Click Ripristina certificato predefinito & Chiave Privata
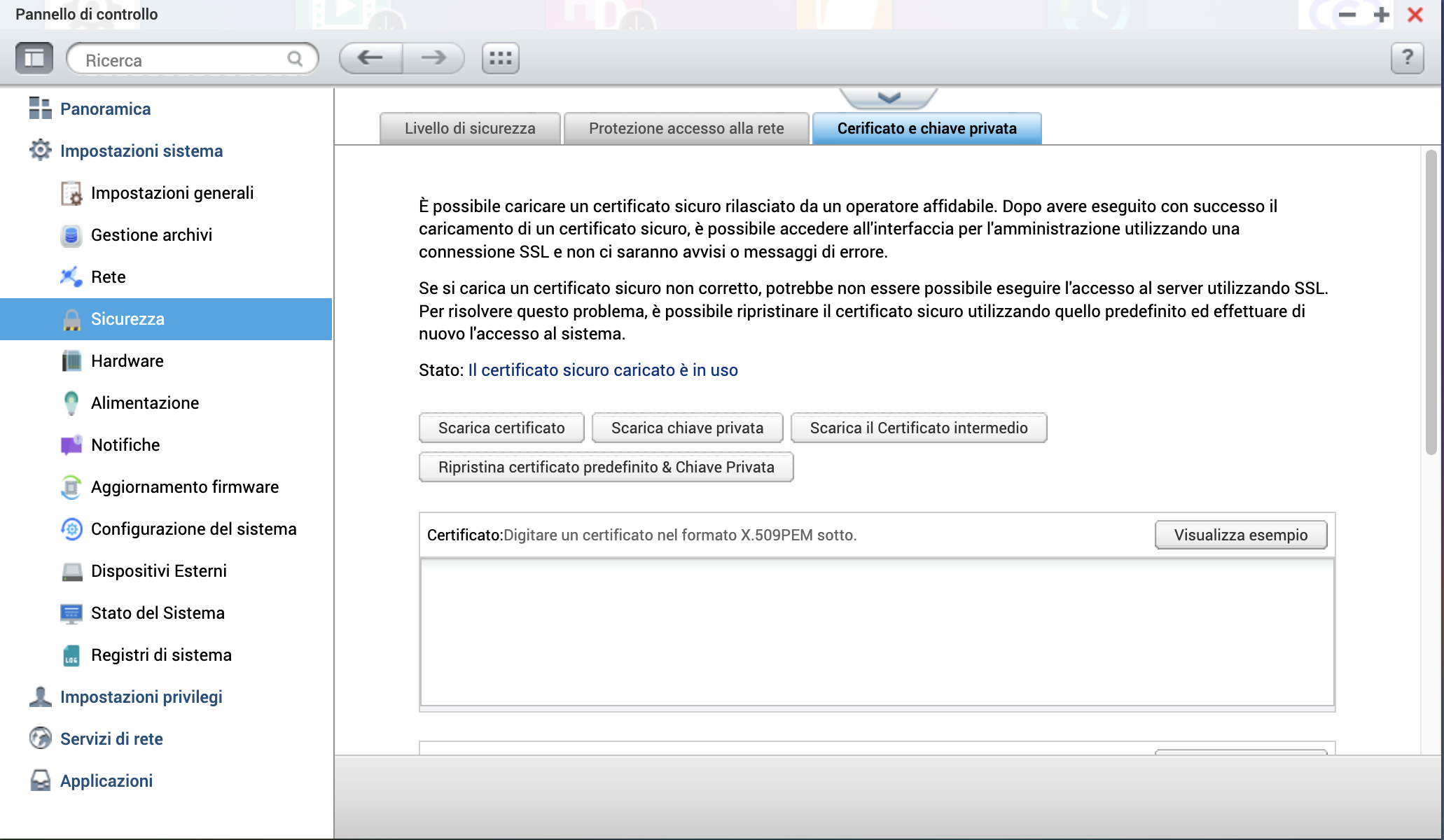Viewport: 1444px width, 840px height. pos(606,468)
